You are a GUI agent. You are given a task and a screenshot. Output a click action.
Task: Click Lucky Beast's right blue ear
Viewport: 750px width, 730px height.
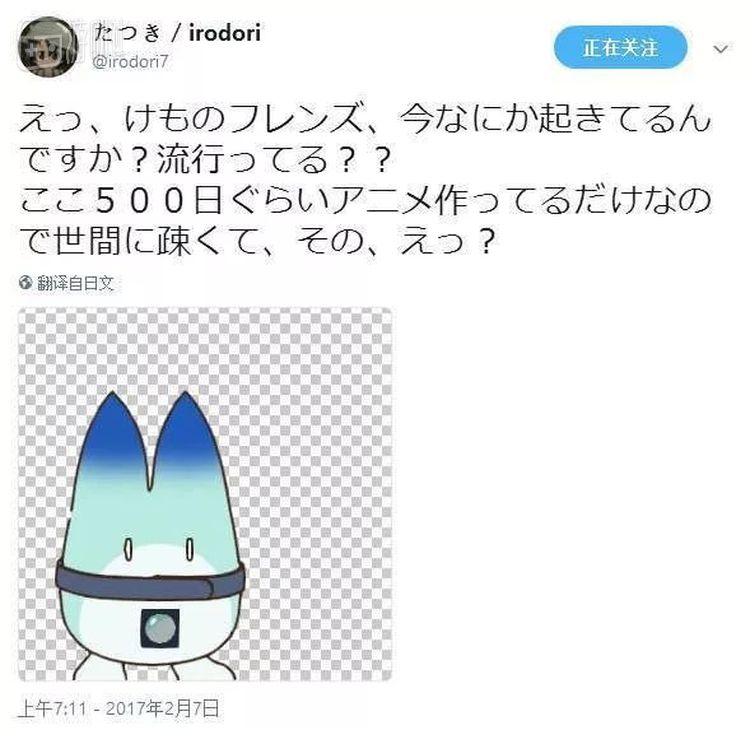point(186,435)
